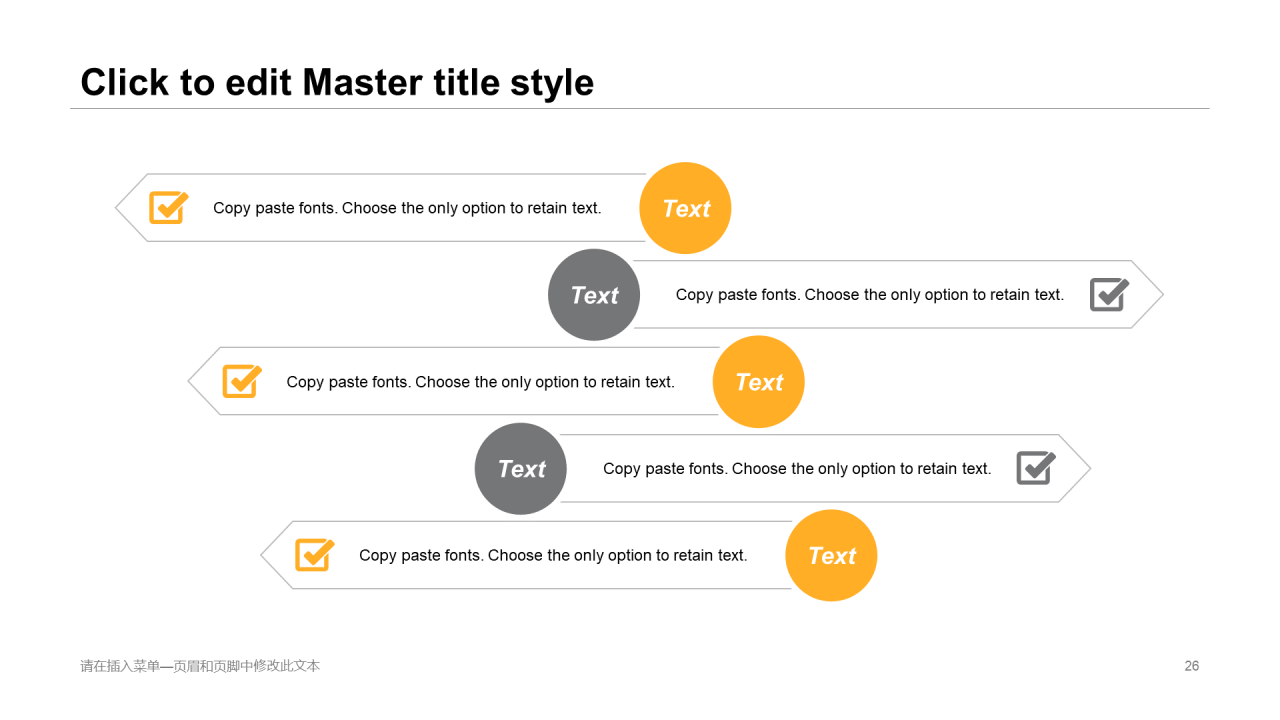Viewport: 1280px width, 720px height.
Task: Select the topmost orange "Text" circle
Action: coord(685,208)
